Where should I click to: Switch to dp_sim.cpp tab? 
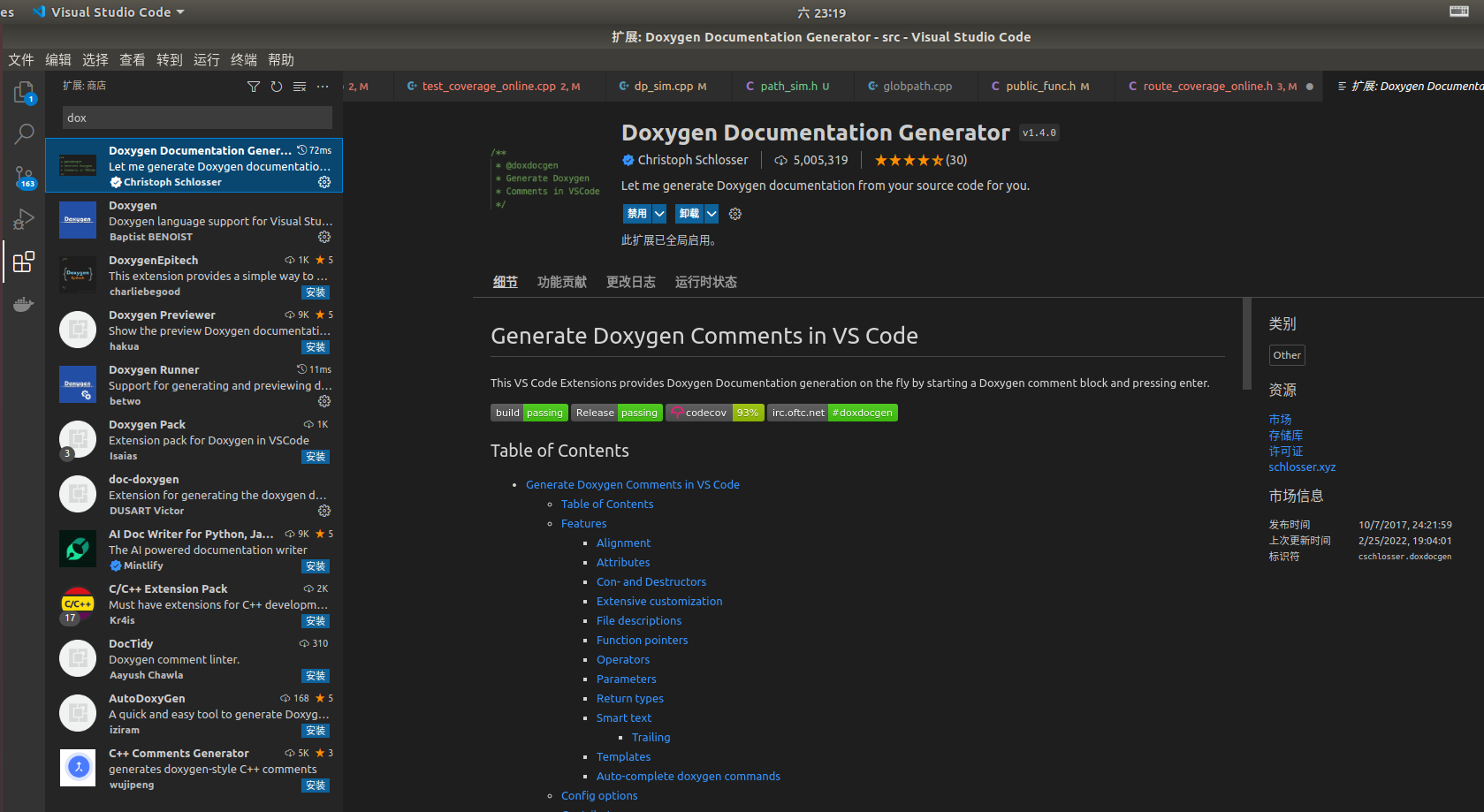[669, 86]
